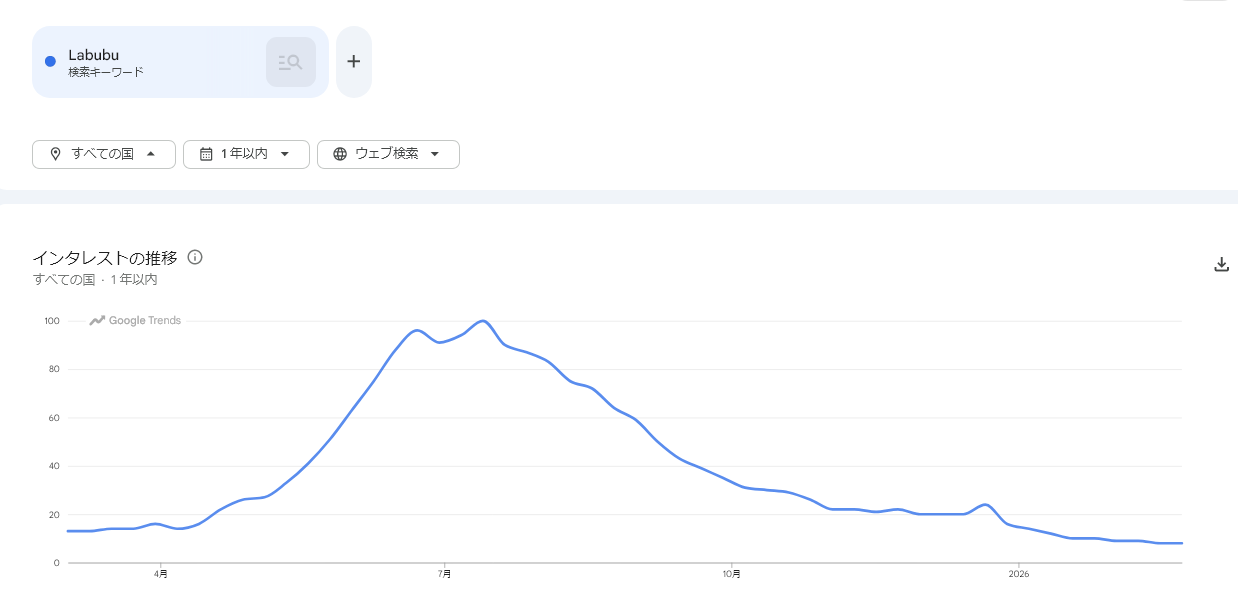Screen dimensions: 1238x592
Task: Expand the すべての国 filter dropdown arrow
Action: (151, 154)
